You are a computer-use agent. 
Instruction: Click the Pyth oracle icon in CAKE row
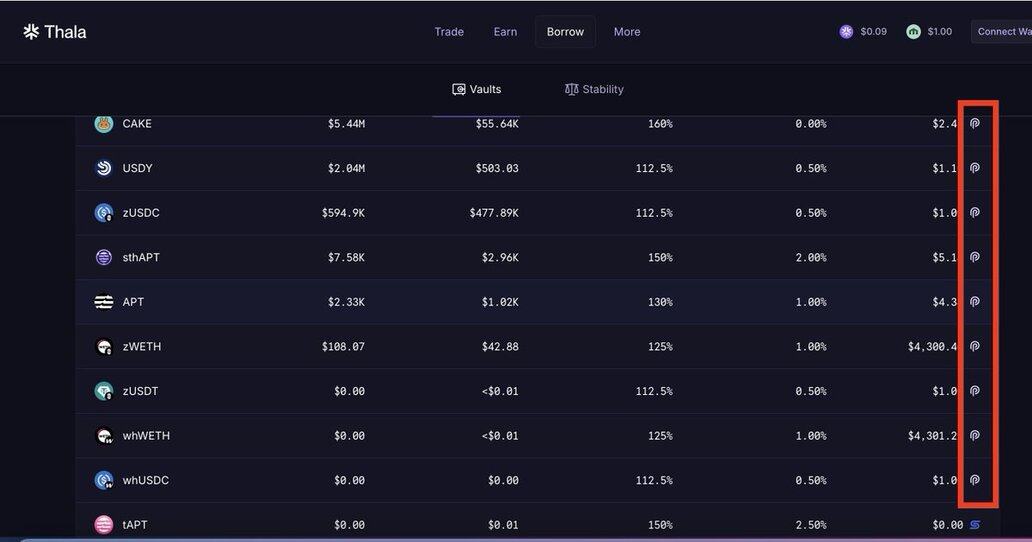click(975, 124)
